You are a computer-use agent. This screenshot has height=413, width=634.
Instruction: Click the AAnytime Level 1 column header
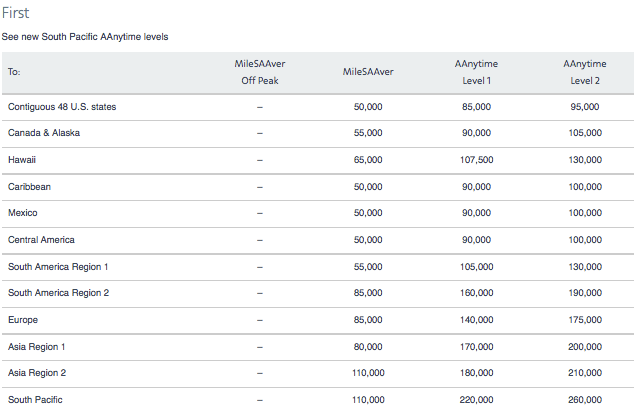(476, 72)
